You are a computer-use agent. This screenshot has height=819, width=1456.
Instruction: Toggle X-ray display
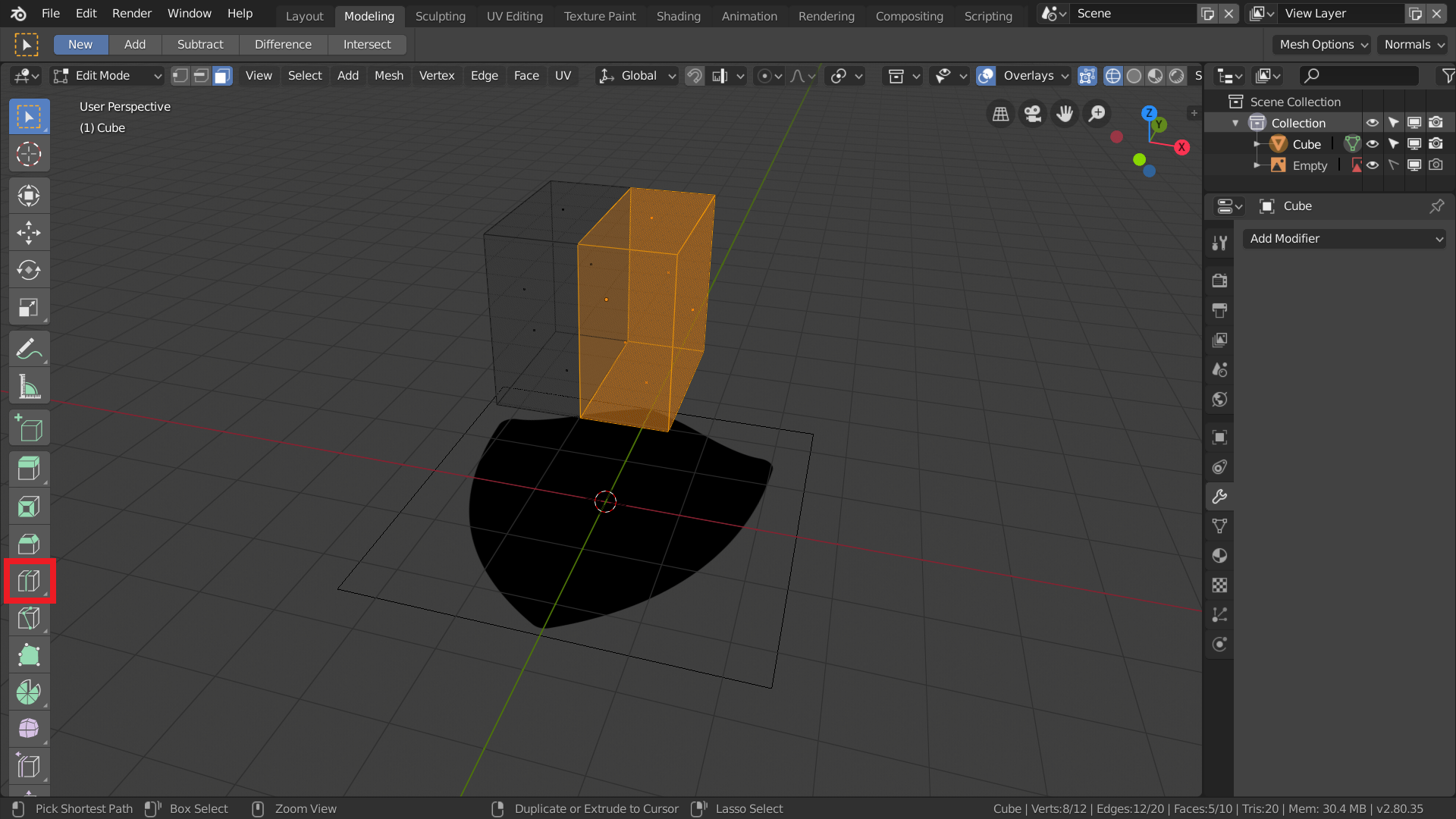[1087, 76]
